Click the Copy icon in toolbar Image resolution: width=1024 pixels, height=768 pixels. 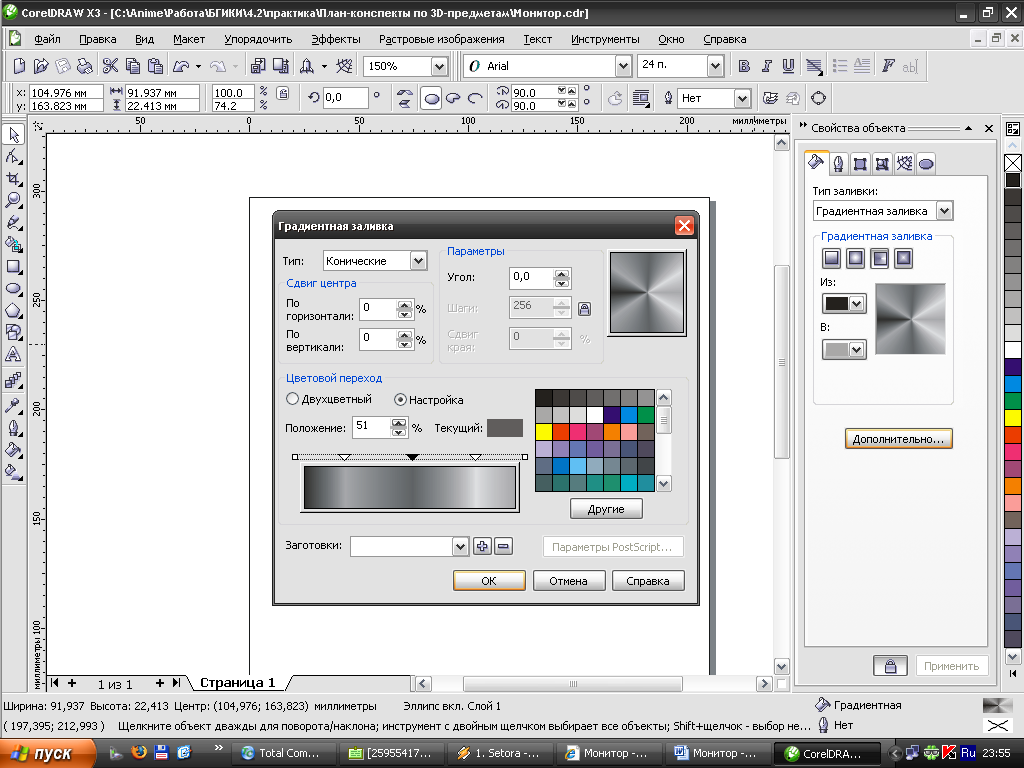coord(133,66)
